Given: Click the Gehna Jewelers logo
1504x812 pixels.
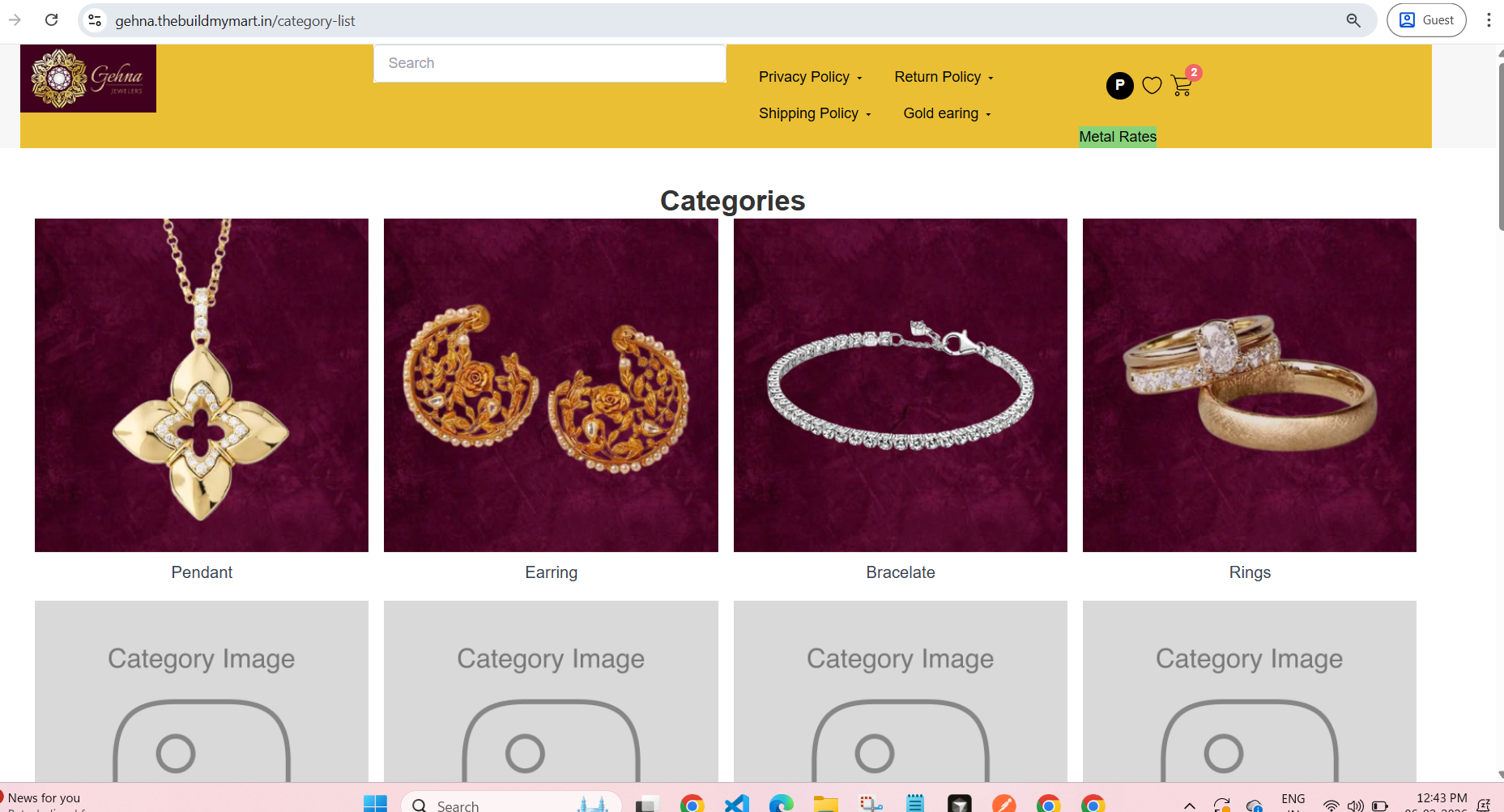Looking at the screenshot, I should point(88,79).
